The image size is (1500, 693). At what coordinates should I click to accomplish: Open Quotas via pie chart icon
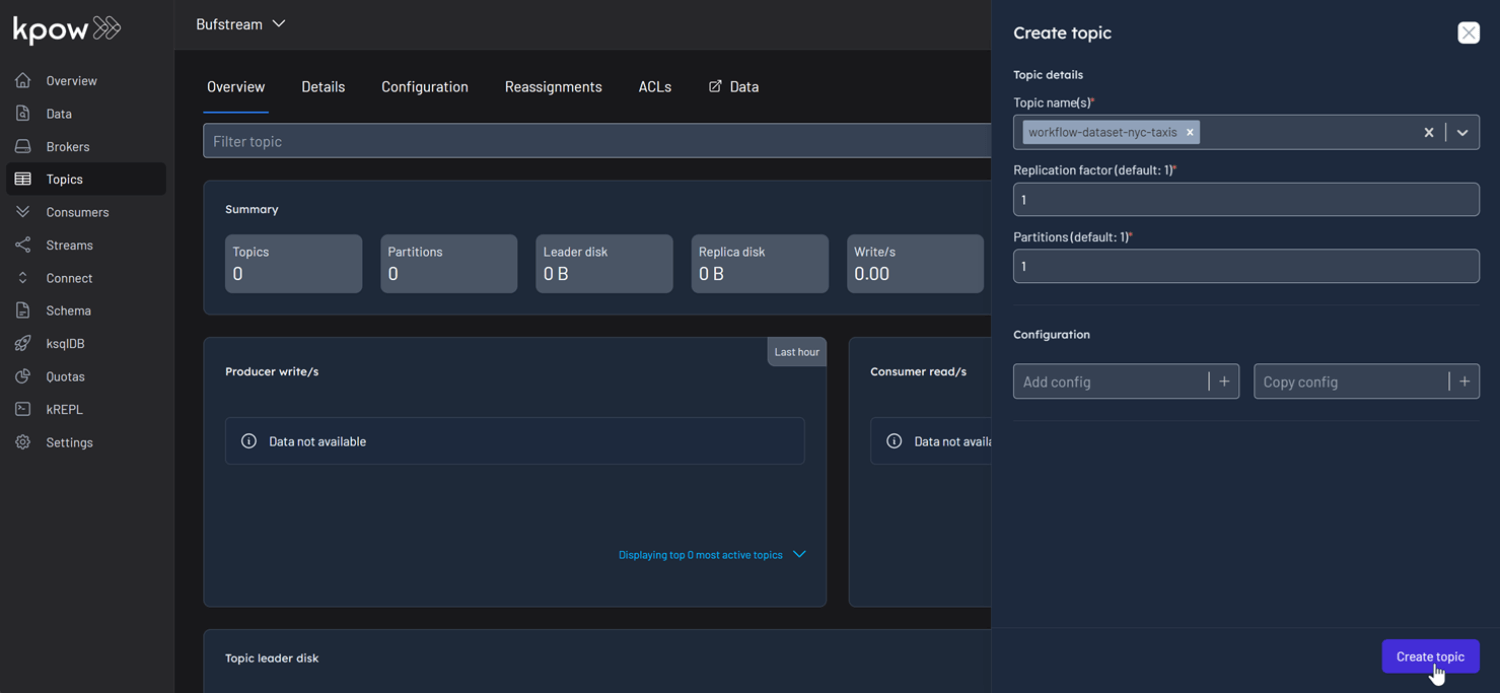click(23, 377)
